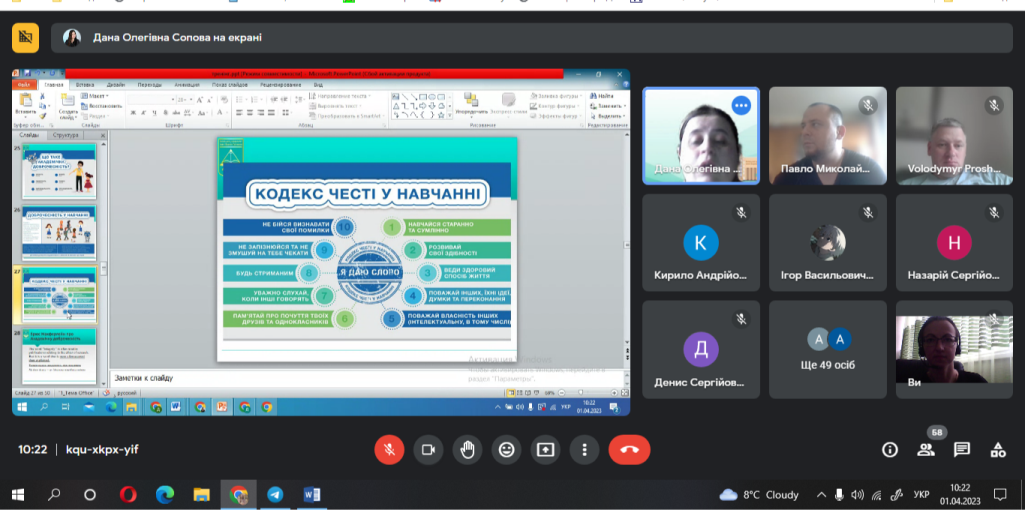Open Telegram from the taskbar
This screenshot has height=510, width=1025.
(x=274, y=494)
